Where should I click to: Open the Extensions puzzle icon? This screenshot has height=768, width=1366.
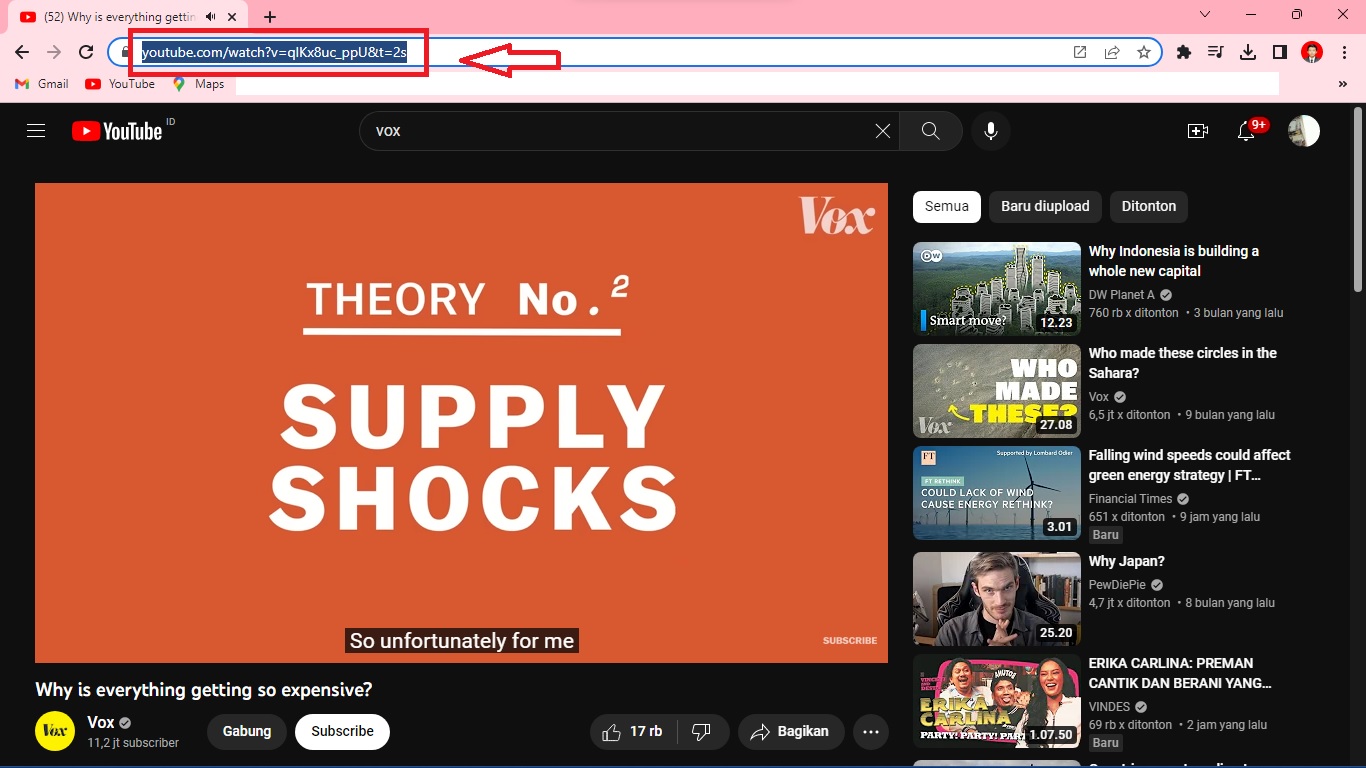1184,52
